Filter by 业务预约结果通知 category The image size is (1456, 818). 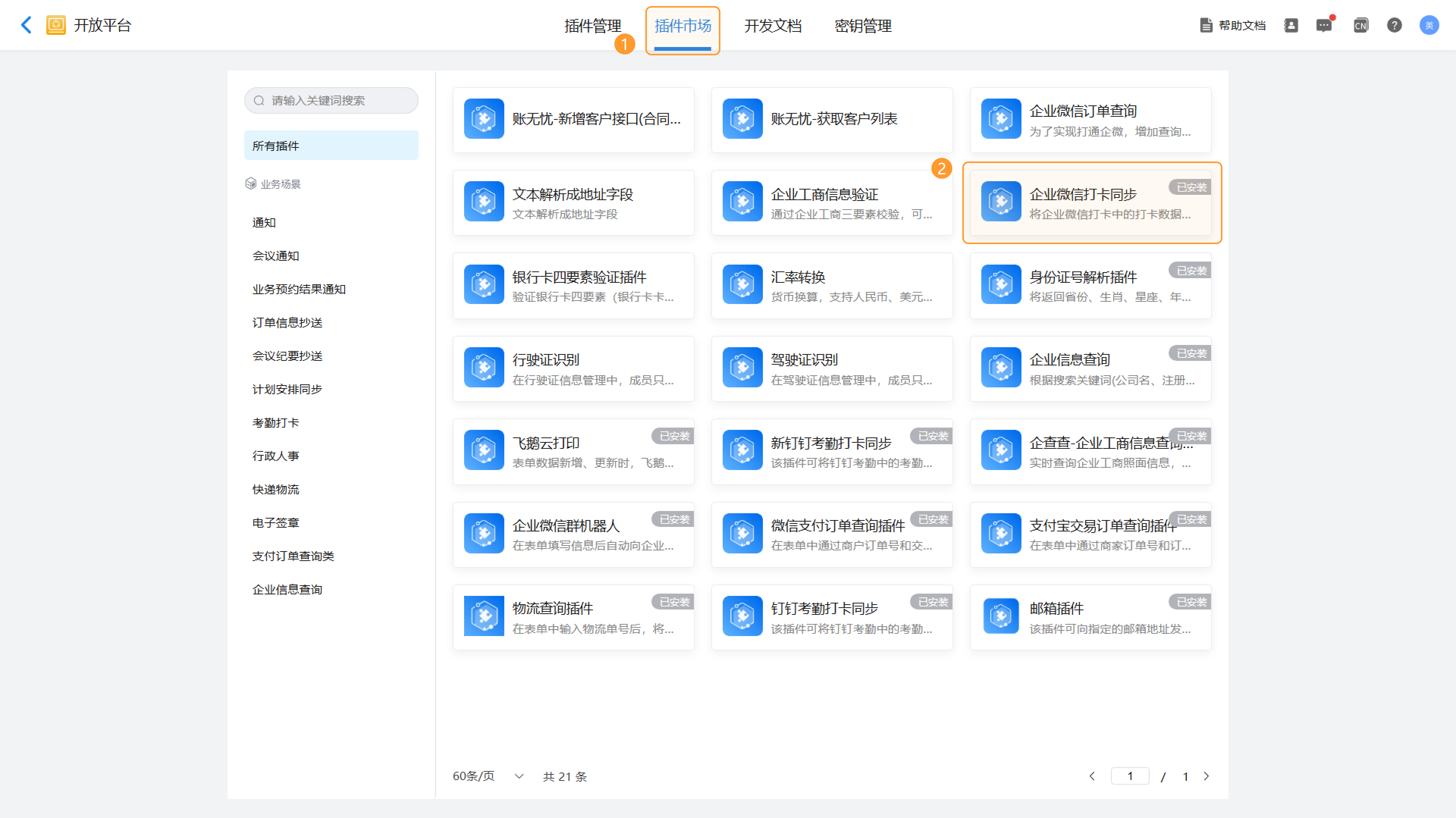click(x=299, y=289)
